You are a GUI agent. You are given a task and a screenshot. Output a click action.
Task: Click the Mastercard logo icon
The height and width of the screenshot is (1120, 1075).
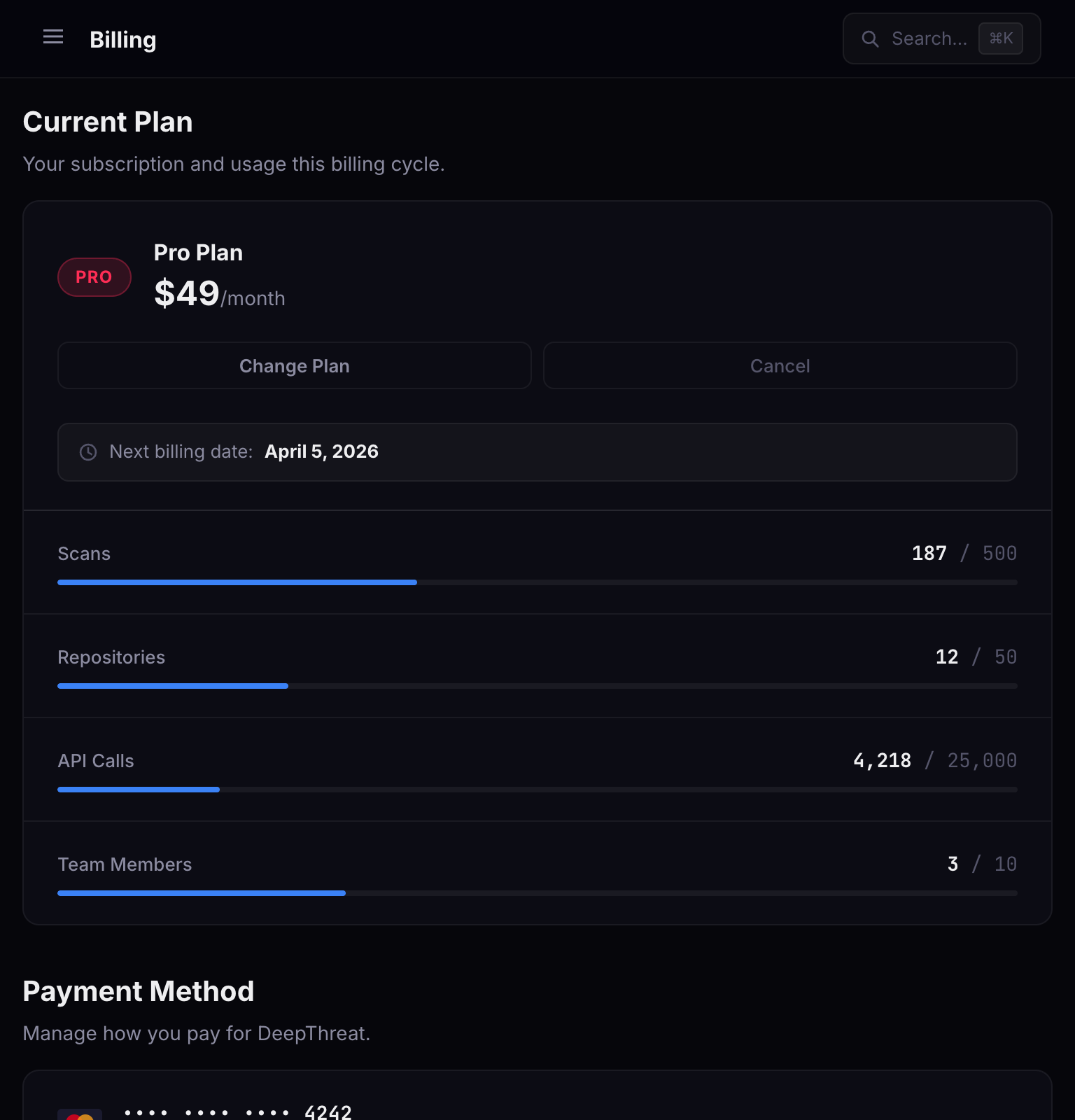[80, 1114]
